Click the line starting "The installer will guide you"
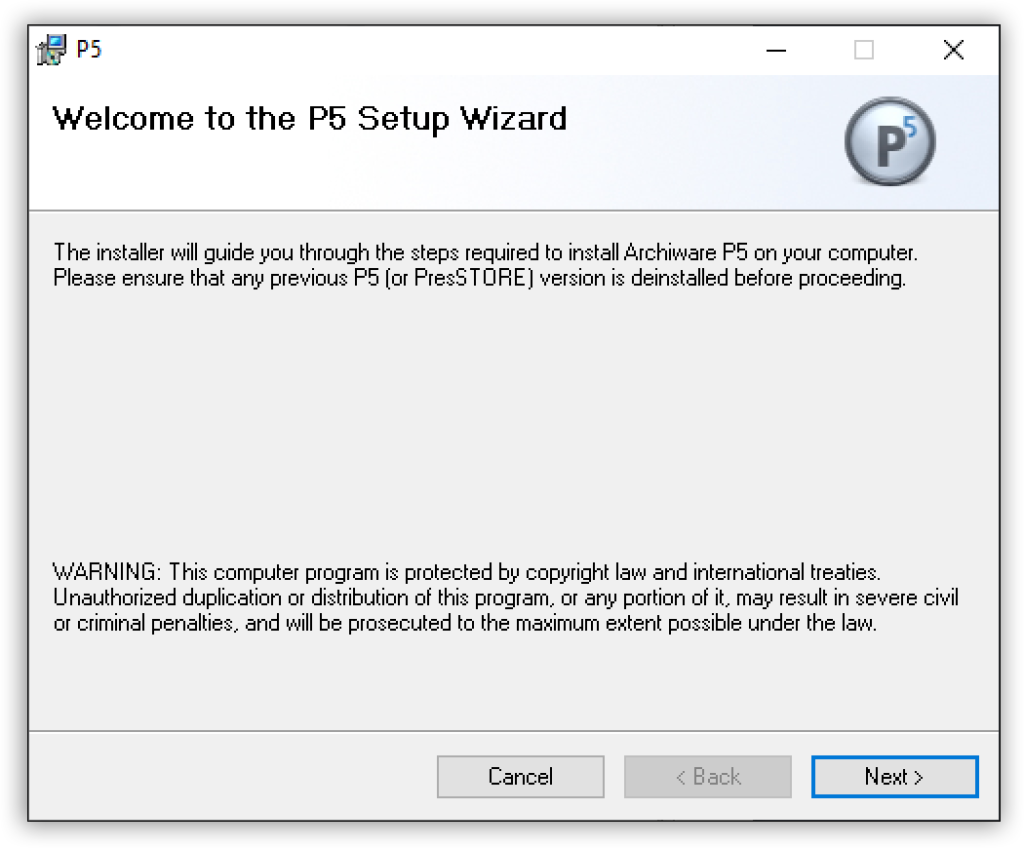The width and height of the screenshot is (1024, 848). click(x=485, y=251)
